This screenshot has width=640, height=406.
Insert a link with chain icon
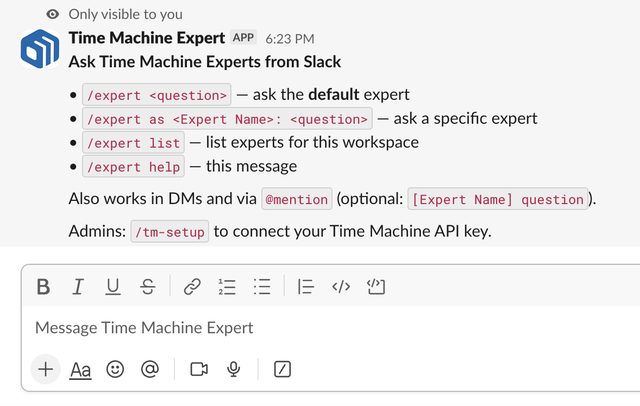[192, 286]
